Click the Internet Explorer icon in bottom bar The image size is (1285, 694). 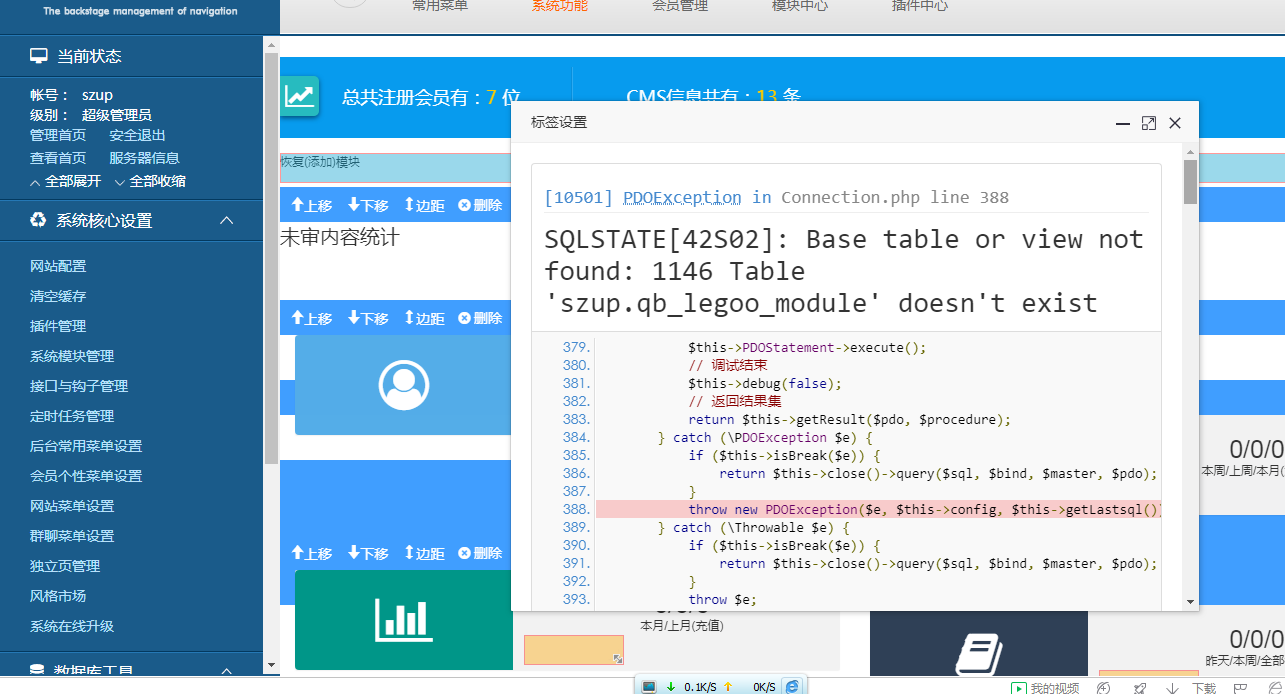[x=792, y=686]
